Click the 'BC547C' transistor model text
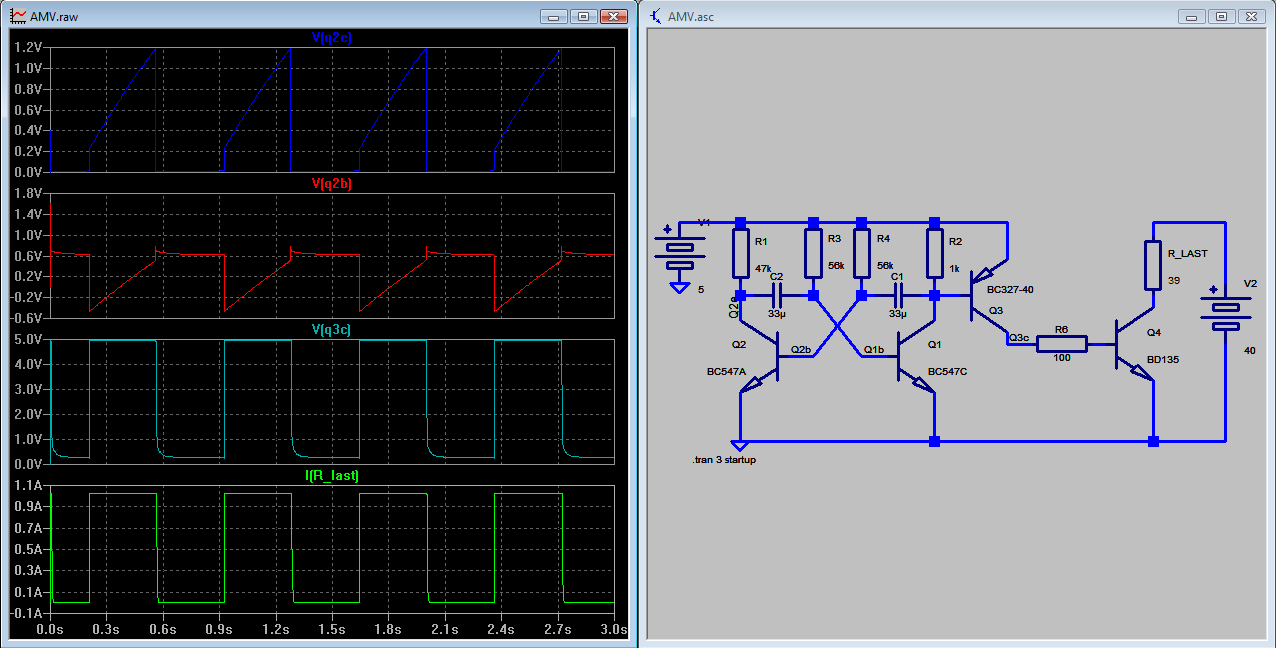Viewport: 1276px width, 648px height. (x=947, y=372)
